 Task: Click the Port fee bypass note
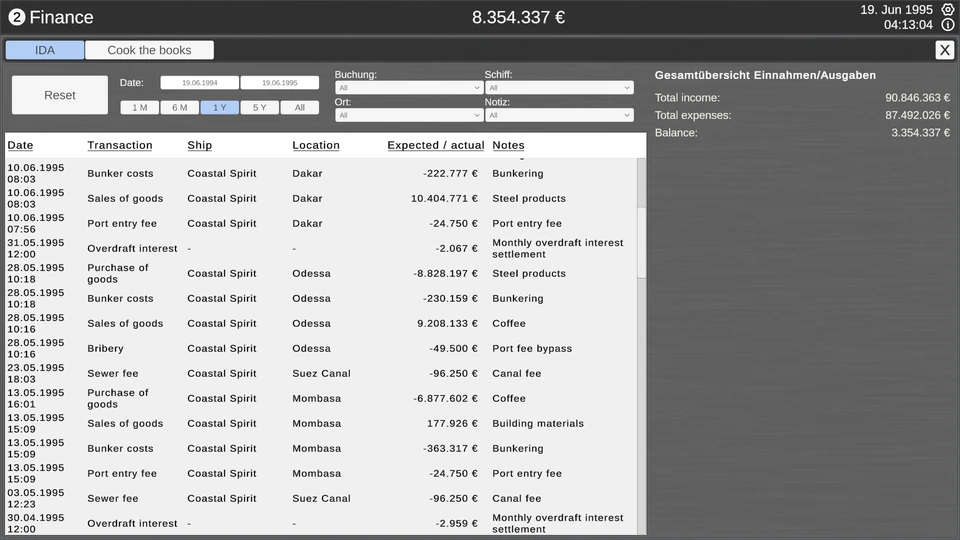[532, 348]
